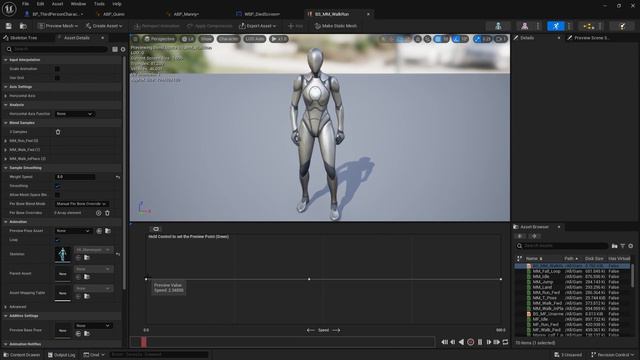The width and height of the screenshot is (640, 360).
Task: Open Asset Details settings gear icon
Action: point(123,49)
